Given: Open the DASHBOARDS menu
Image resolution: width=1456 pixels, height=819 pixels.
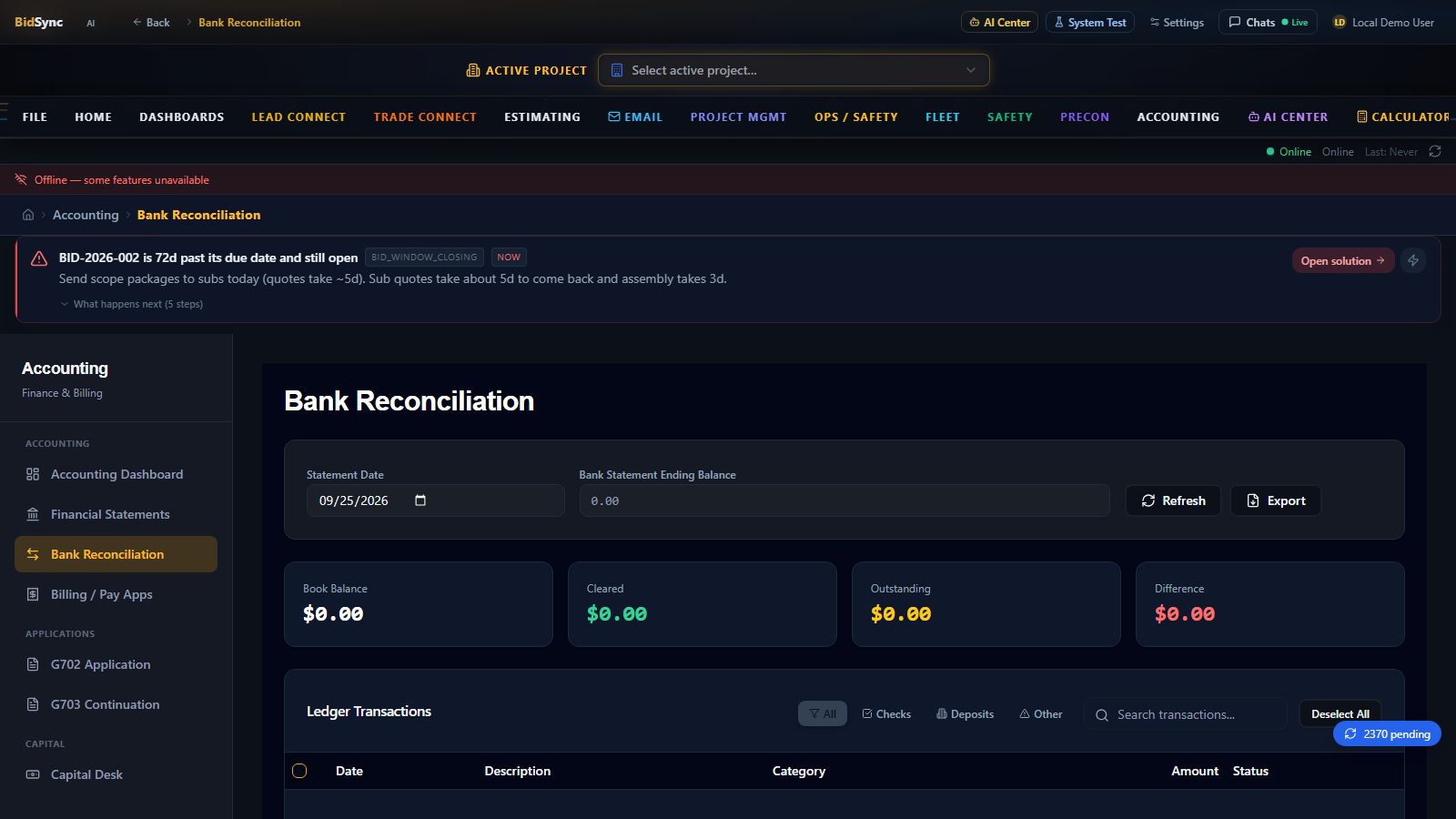Looking at the screenshot, I should (x=181, y=116).
